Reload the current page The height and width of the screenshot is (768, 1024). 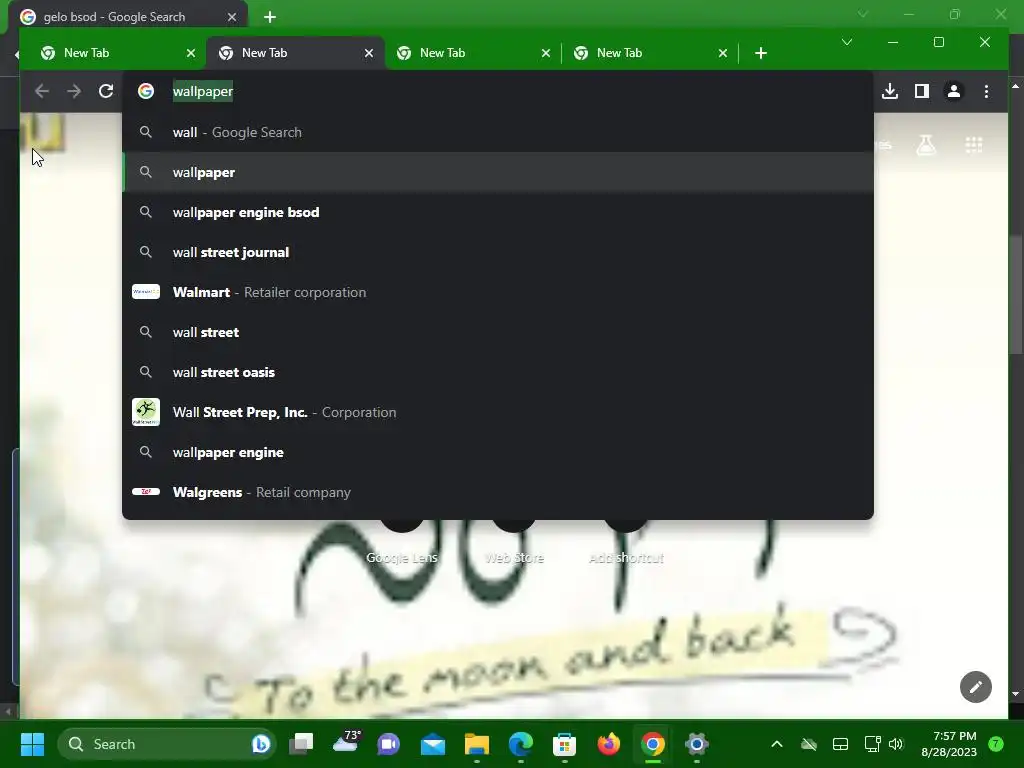[106, 91]
